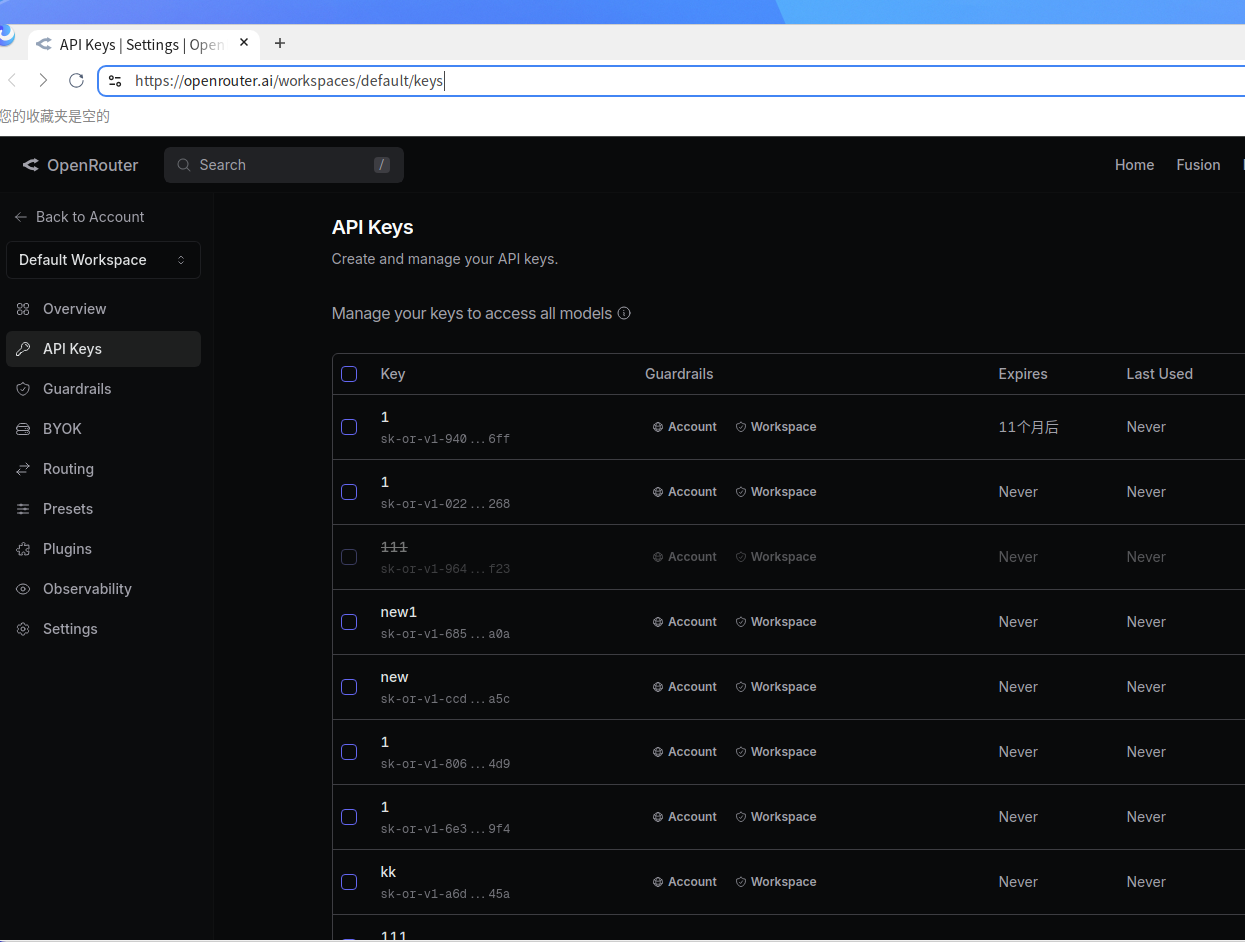Click Account guardrail in sk-or-v1-022 row
This screenshot has height=942, width=1245.
(x=685, y=492)
